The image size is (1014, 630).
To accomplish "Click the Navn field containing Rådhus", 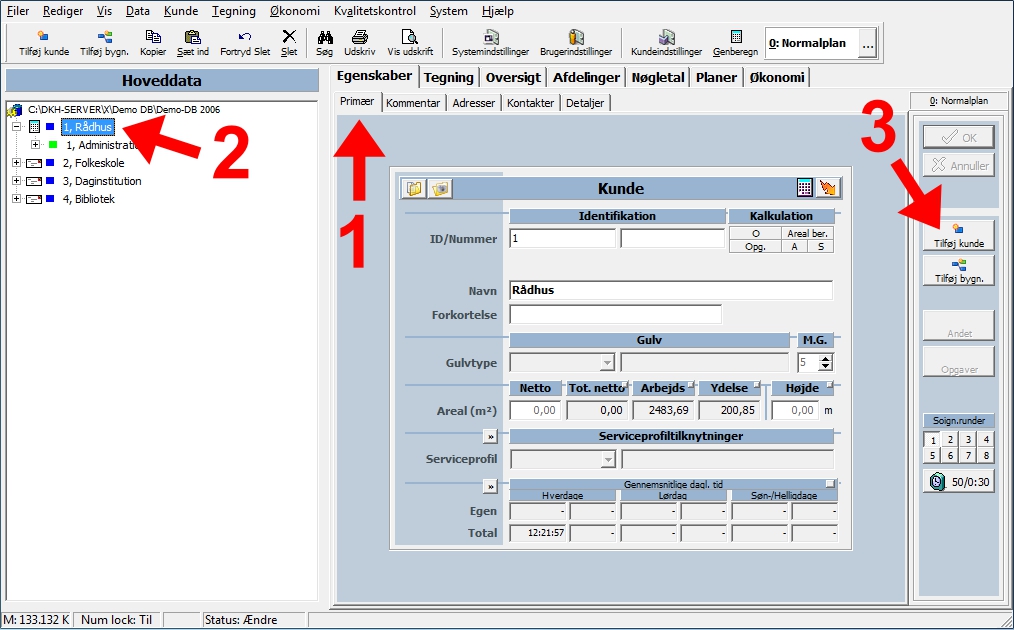I will [x=671, y=290].
